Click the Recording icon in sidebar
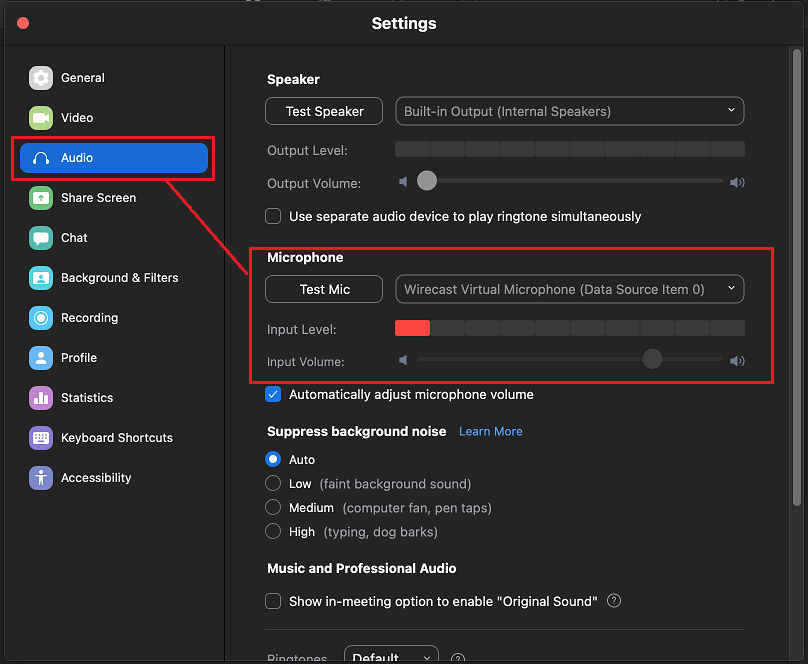 click(x=41, y=318)
